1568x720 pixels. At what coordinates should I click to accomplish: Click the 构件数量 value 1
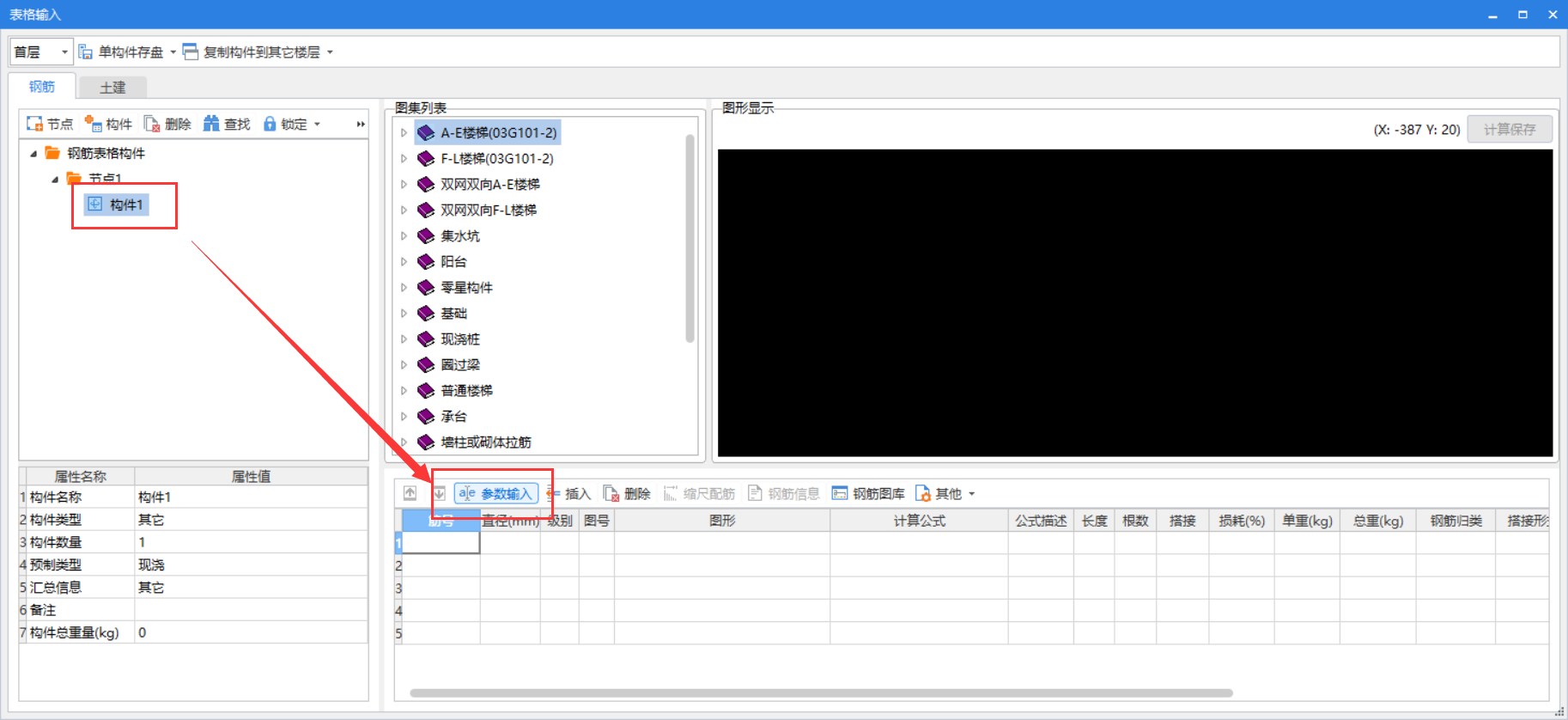[251, 542]
